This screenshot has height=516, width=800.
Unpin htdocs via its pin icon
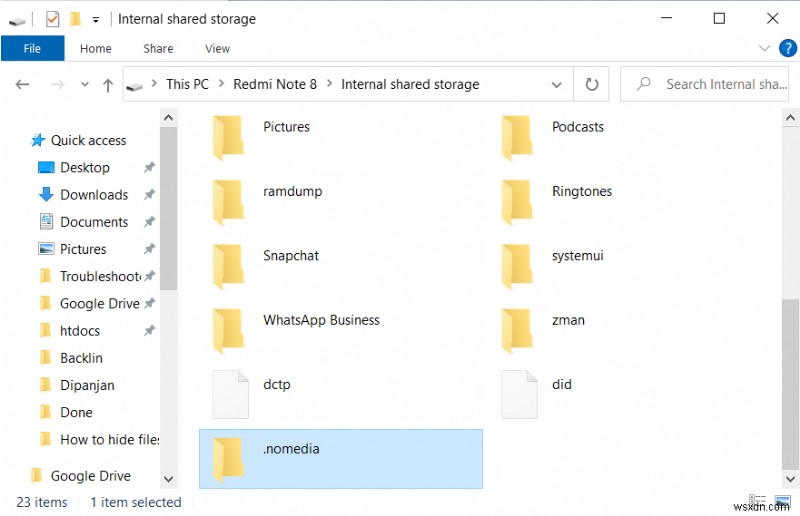click(x=149, y=331)
